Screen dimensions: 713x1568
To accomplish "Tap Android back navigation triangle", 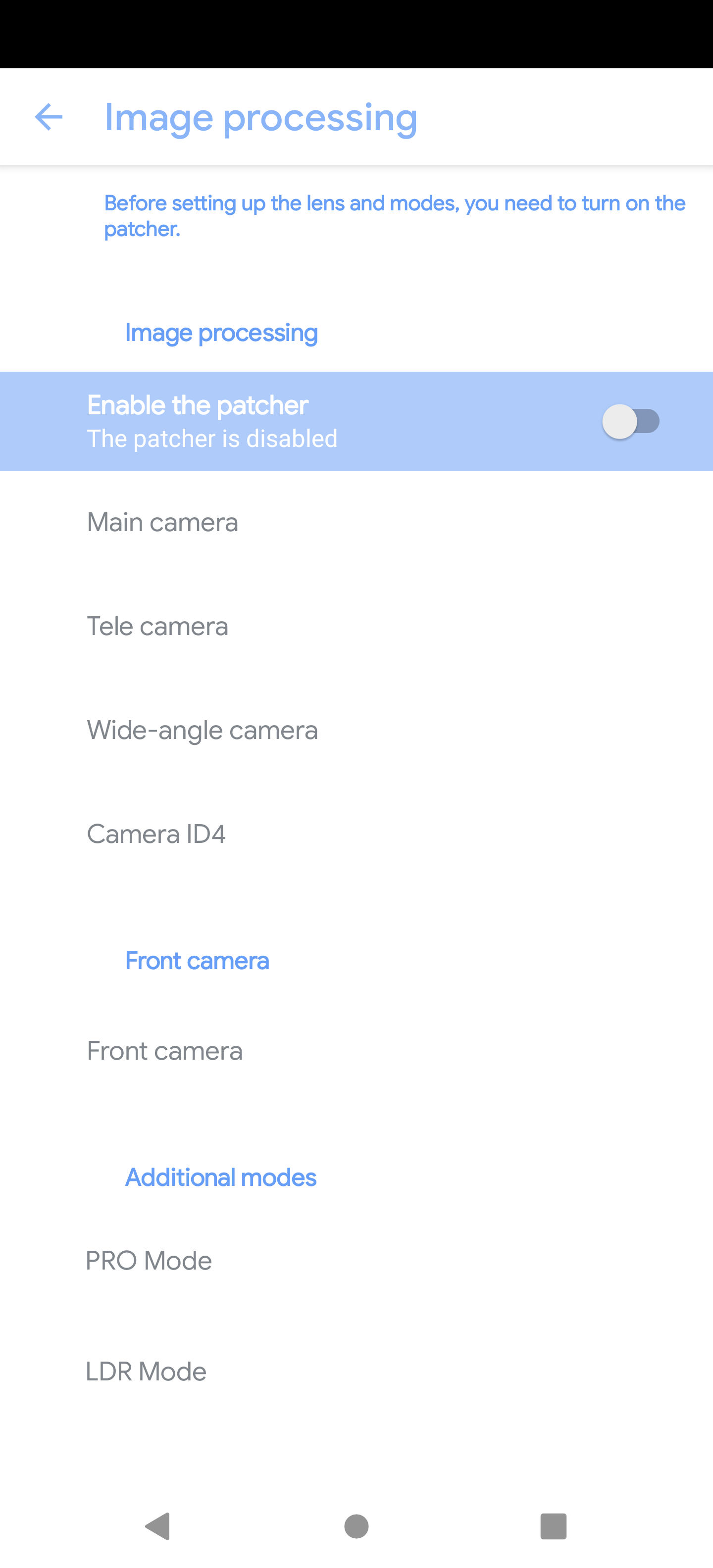I will (x=157, y=1526).
